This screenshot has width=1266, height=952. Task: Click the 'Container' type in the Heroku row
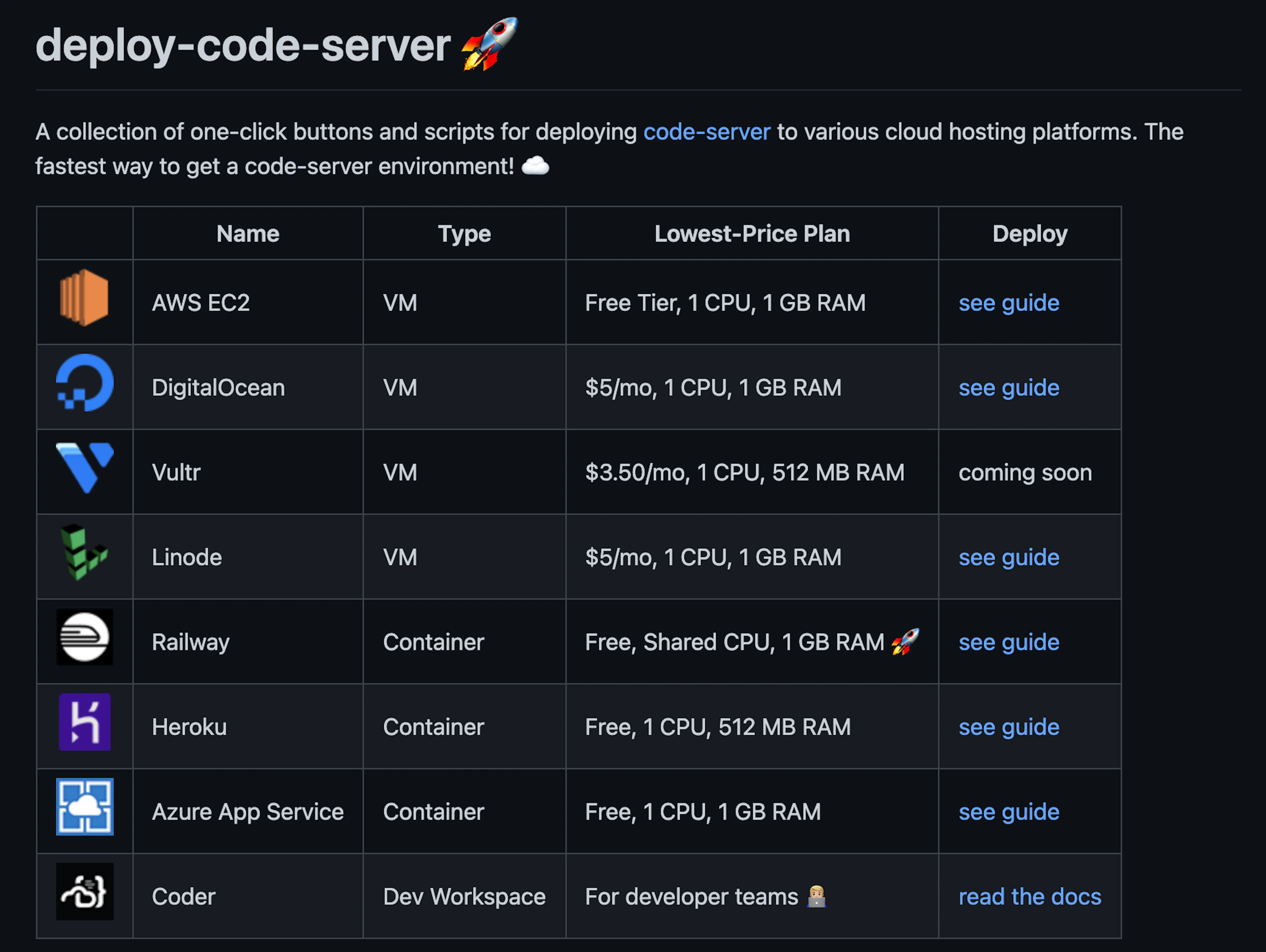tap(433, 727)
